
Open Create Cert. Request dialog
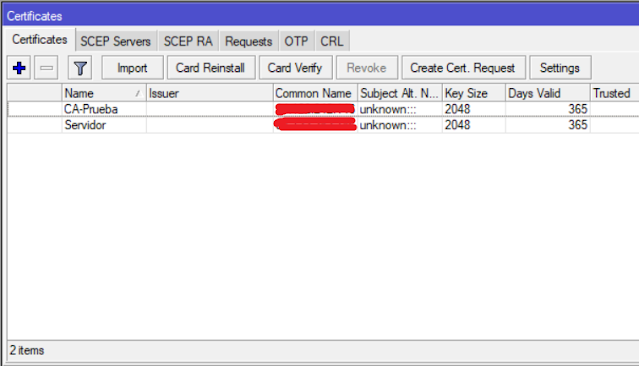(x=463, y=68)
